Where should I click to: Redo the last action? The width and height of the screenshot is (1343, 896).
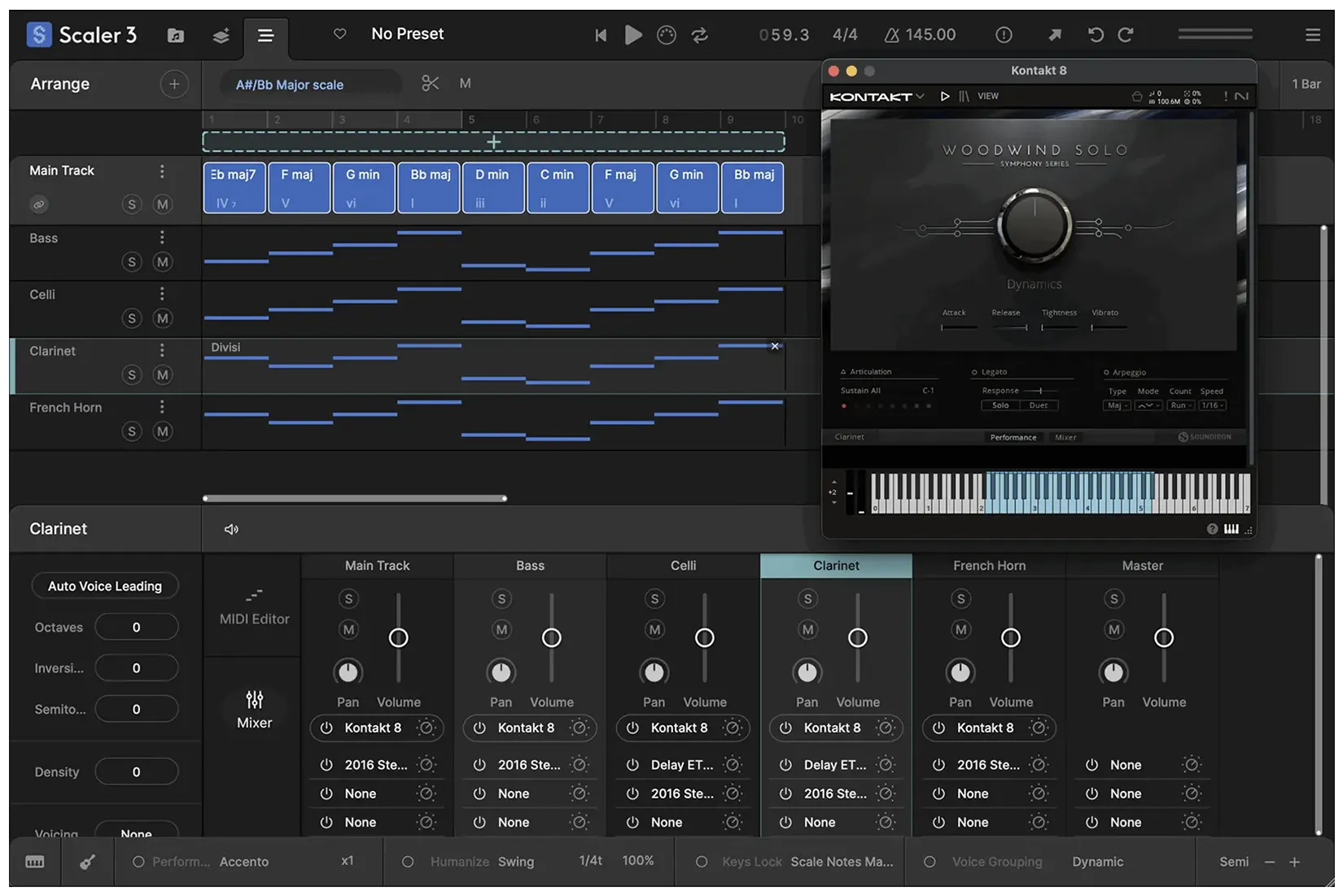pos(1126,34)
